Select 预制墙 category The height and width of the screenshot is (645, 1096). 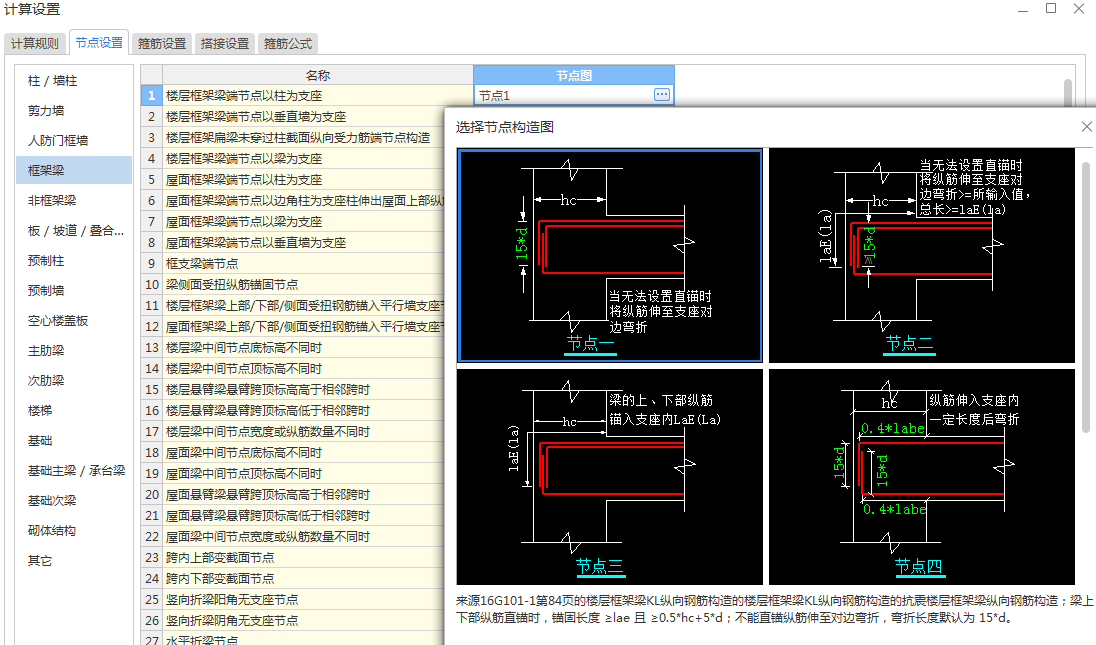(x=74, y=291)
